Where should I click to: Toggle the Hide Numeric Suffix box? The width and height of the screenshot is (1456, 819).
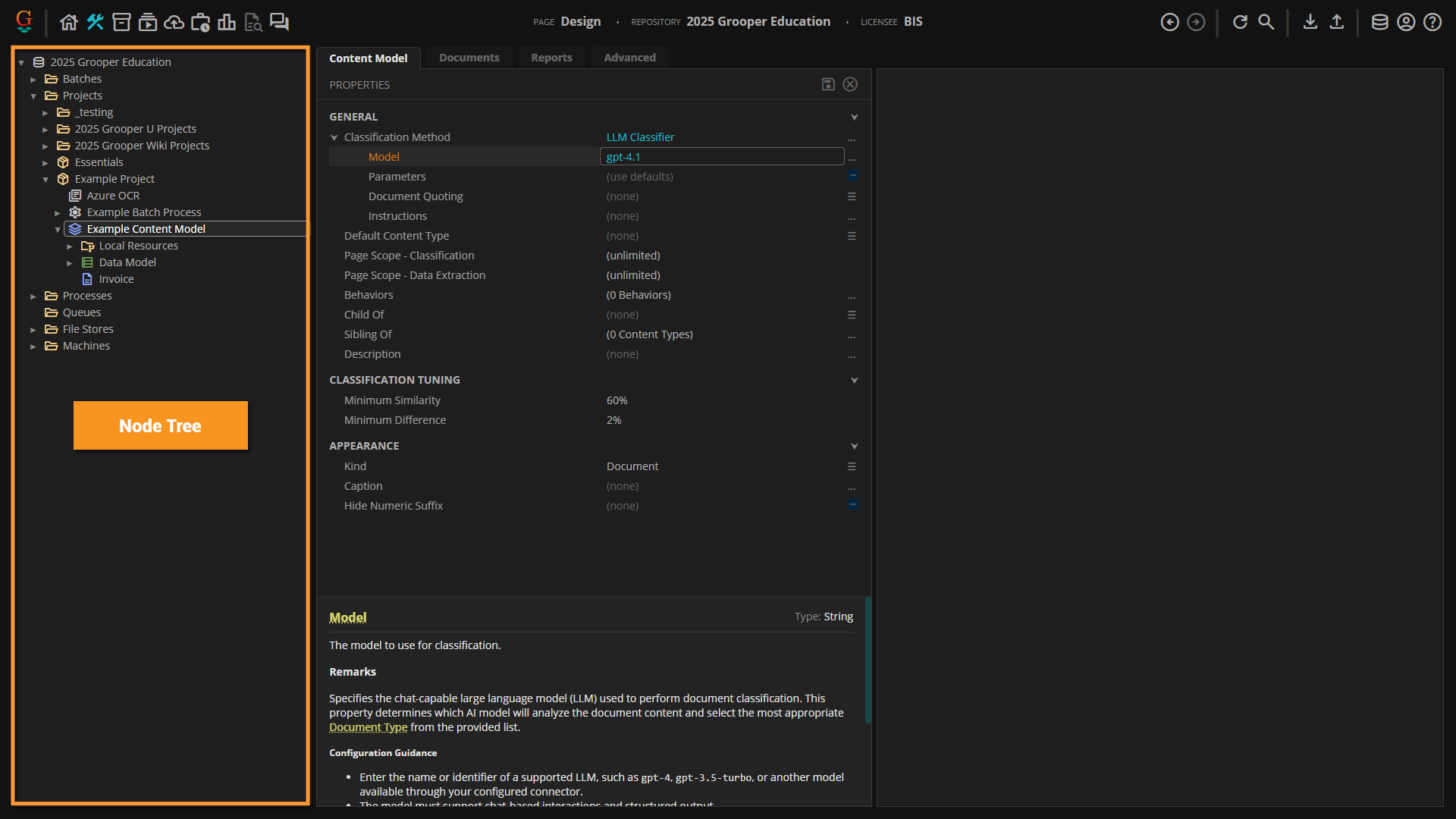pyautogui.click(x=852, y=505)
